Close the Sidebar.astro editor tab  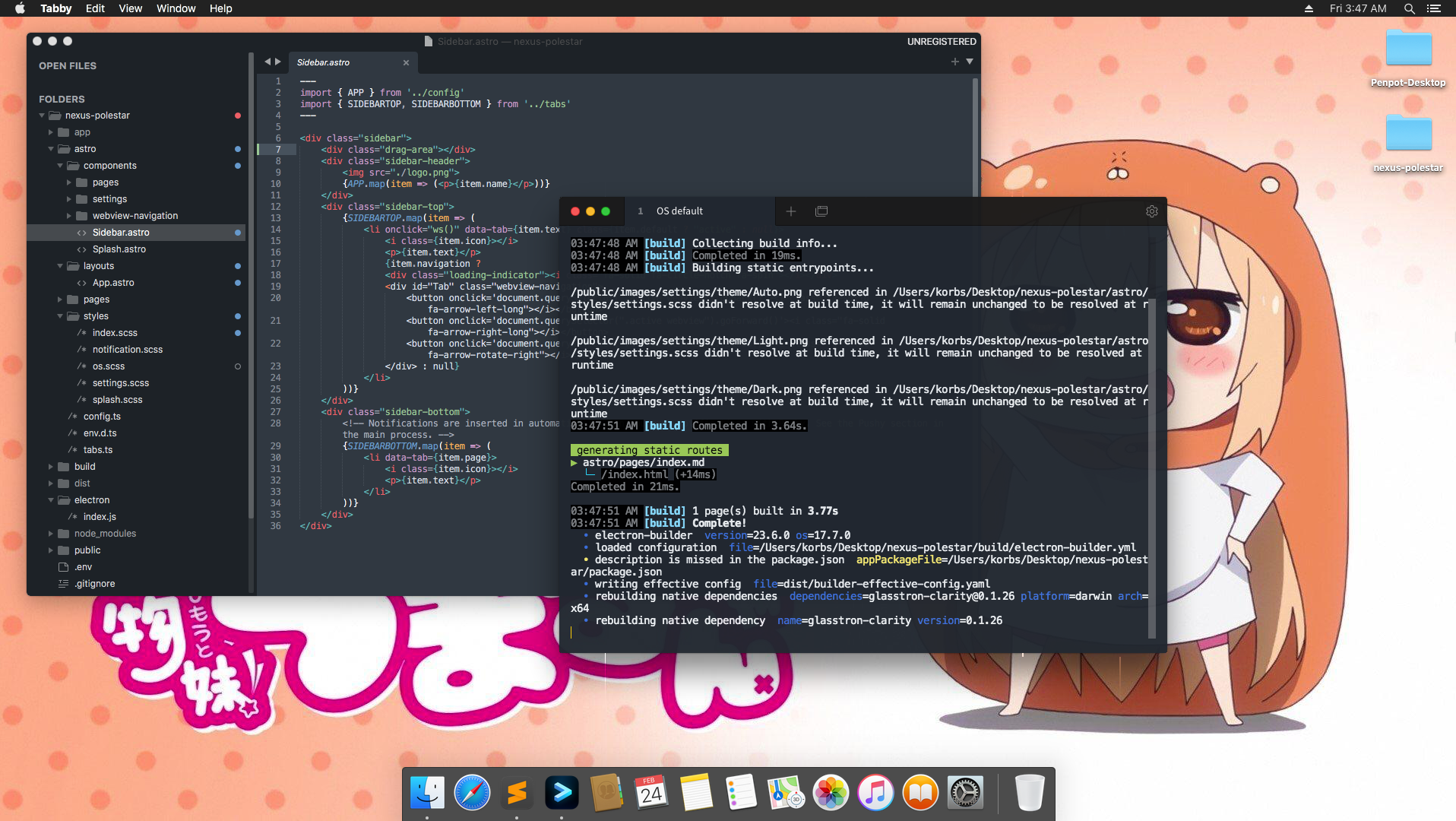tap(406, 62)
